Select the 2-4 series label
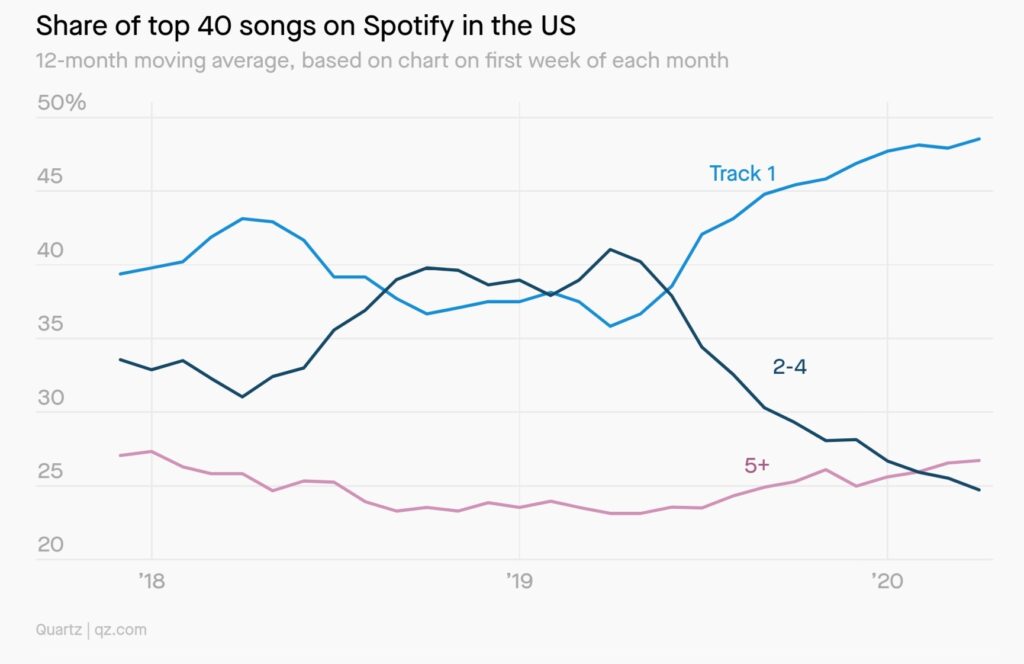 pyautogui.click(x=789, y=367)
